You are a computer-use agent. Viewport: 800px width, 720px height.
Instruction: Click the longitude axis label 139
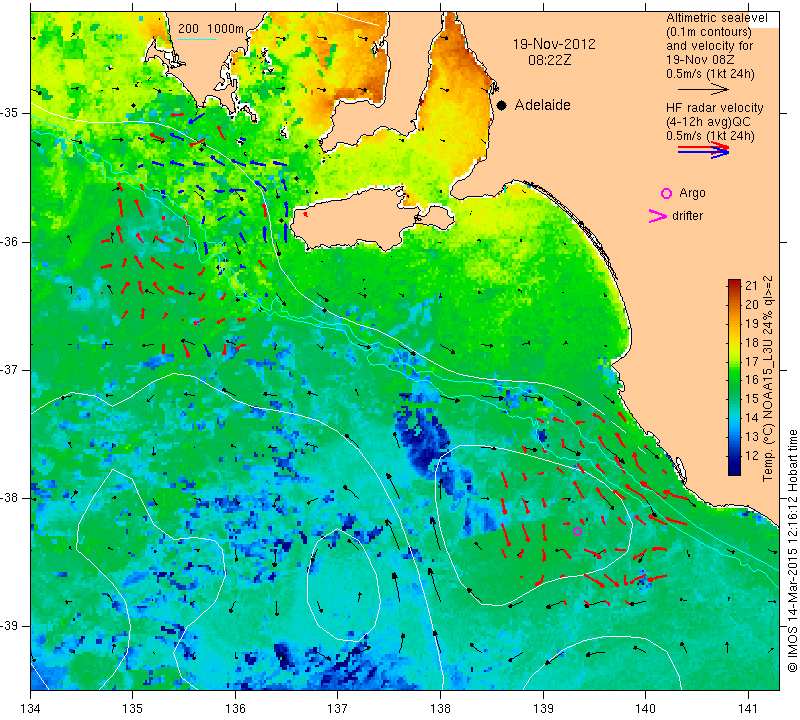pos(543,709)
